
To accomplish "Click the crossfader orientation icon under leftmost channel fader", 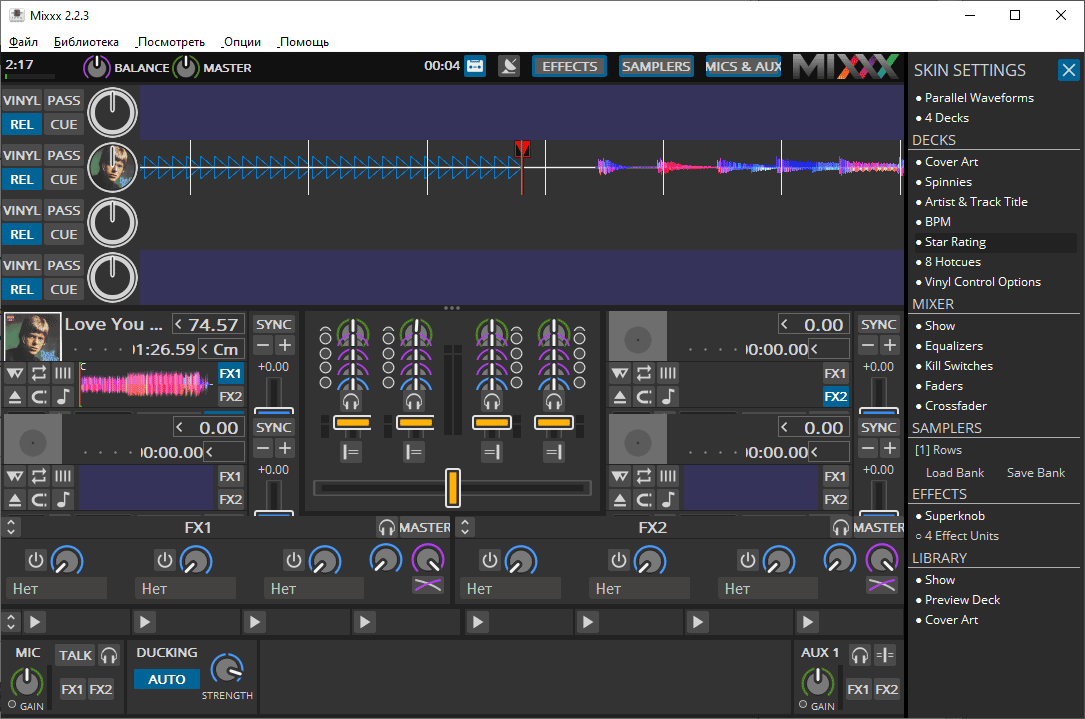I will (351, 453).
